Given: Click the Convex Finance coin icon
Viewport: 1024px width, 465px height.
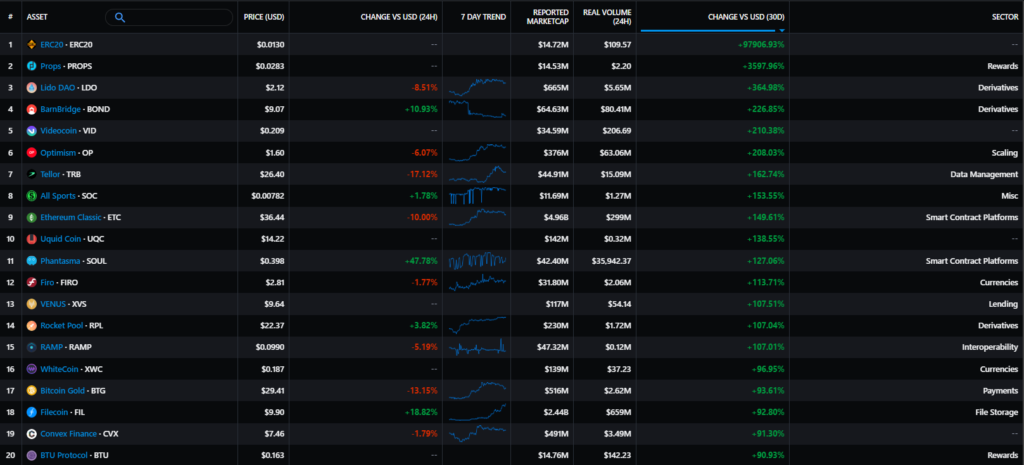Looking at the screenshot, I should click(x=32, y=434).
